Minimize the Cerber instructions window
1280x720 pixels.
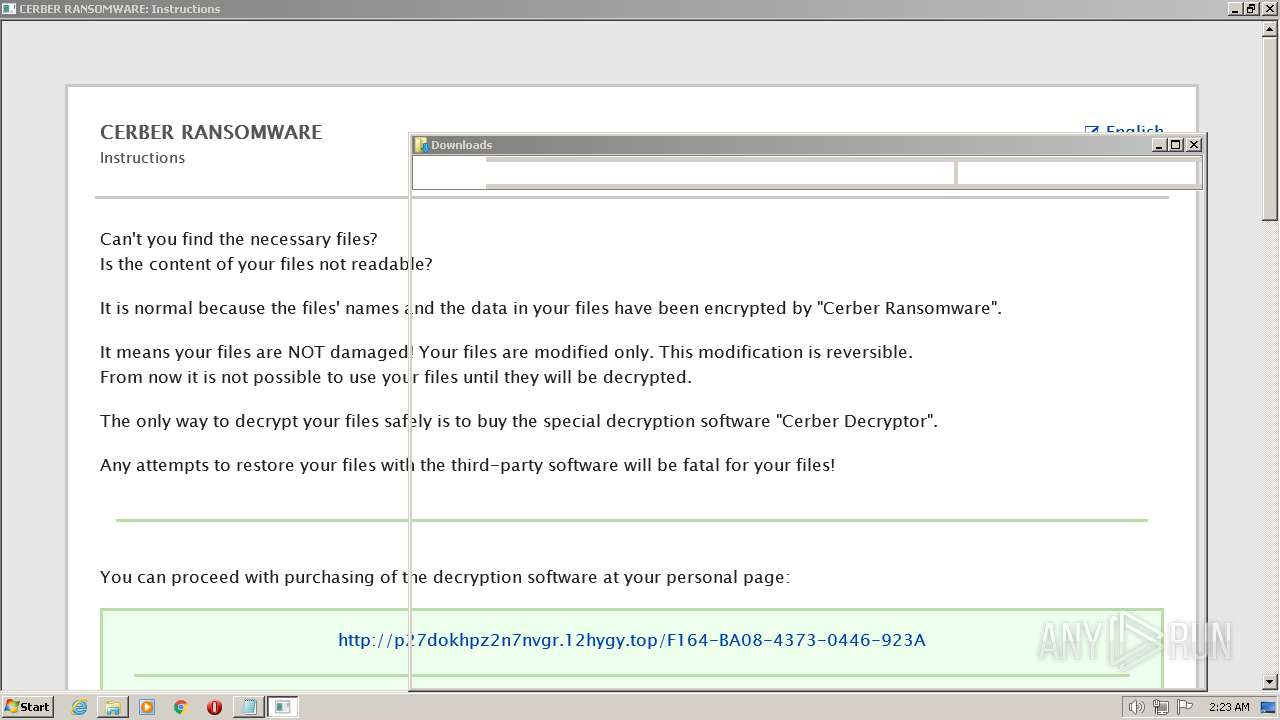1235,8
